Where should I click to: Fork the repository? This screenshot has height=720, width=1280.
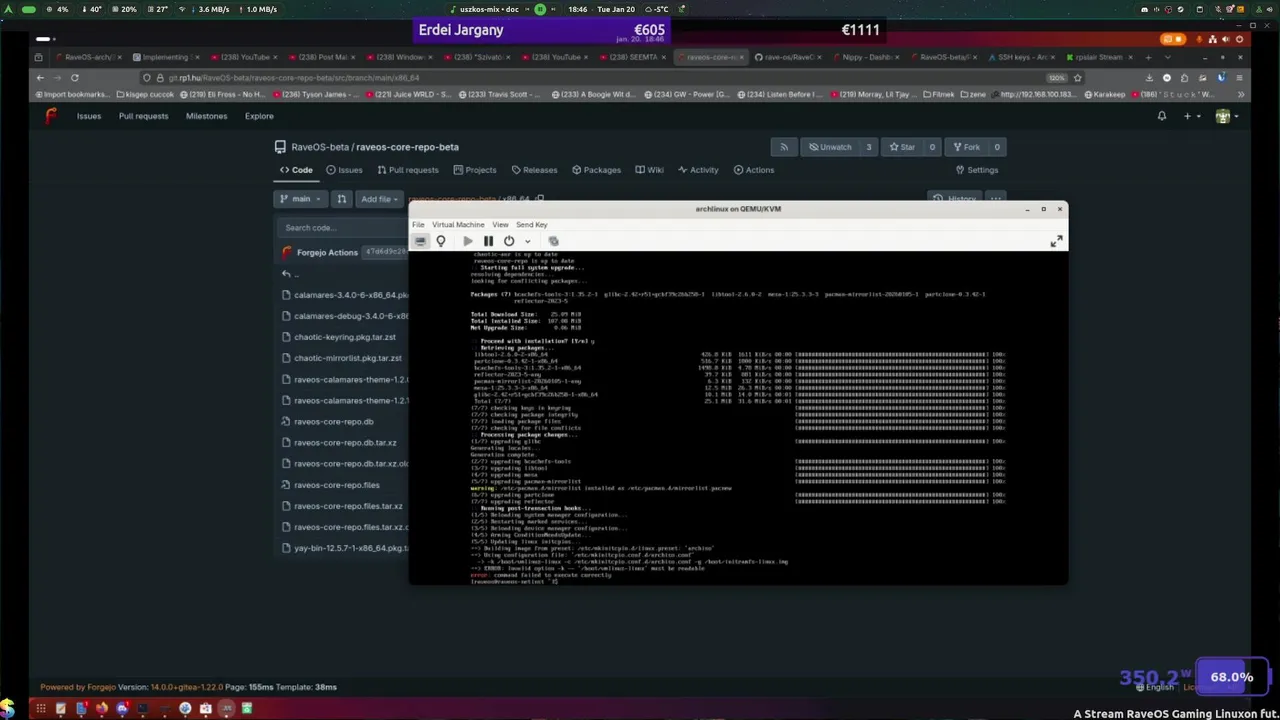(x=966, y=147)
